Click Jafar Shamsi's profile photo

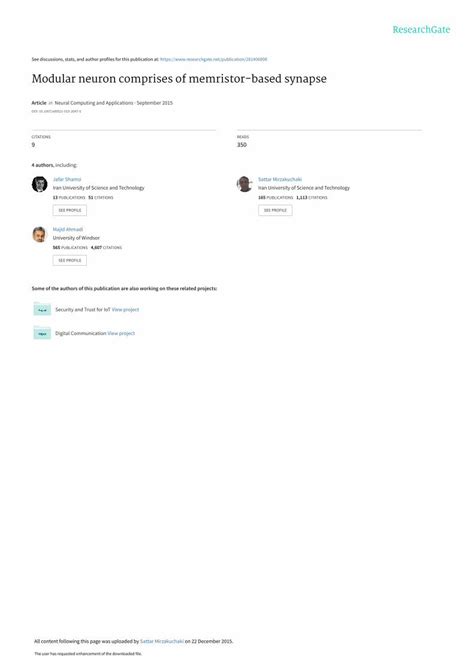tap(40, 184)
